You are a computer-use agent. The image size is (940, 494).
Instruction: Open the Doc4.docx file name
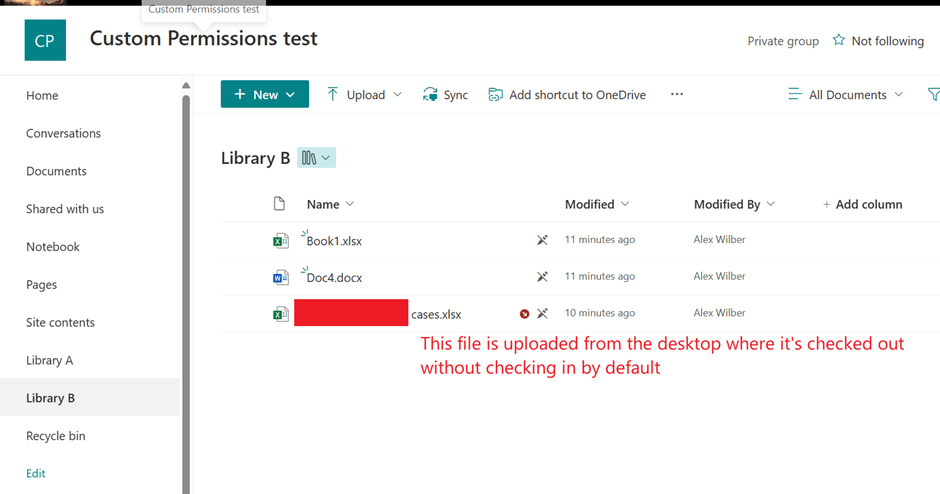[x=334, y=278]
